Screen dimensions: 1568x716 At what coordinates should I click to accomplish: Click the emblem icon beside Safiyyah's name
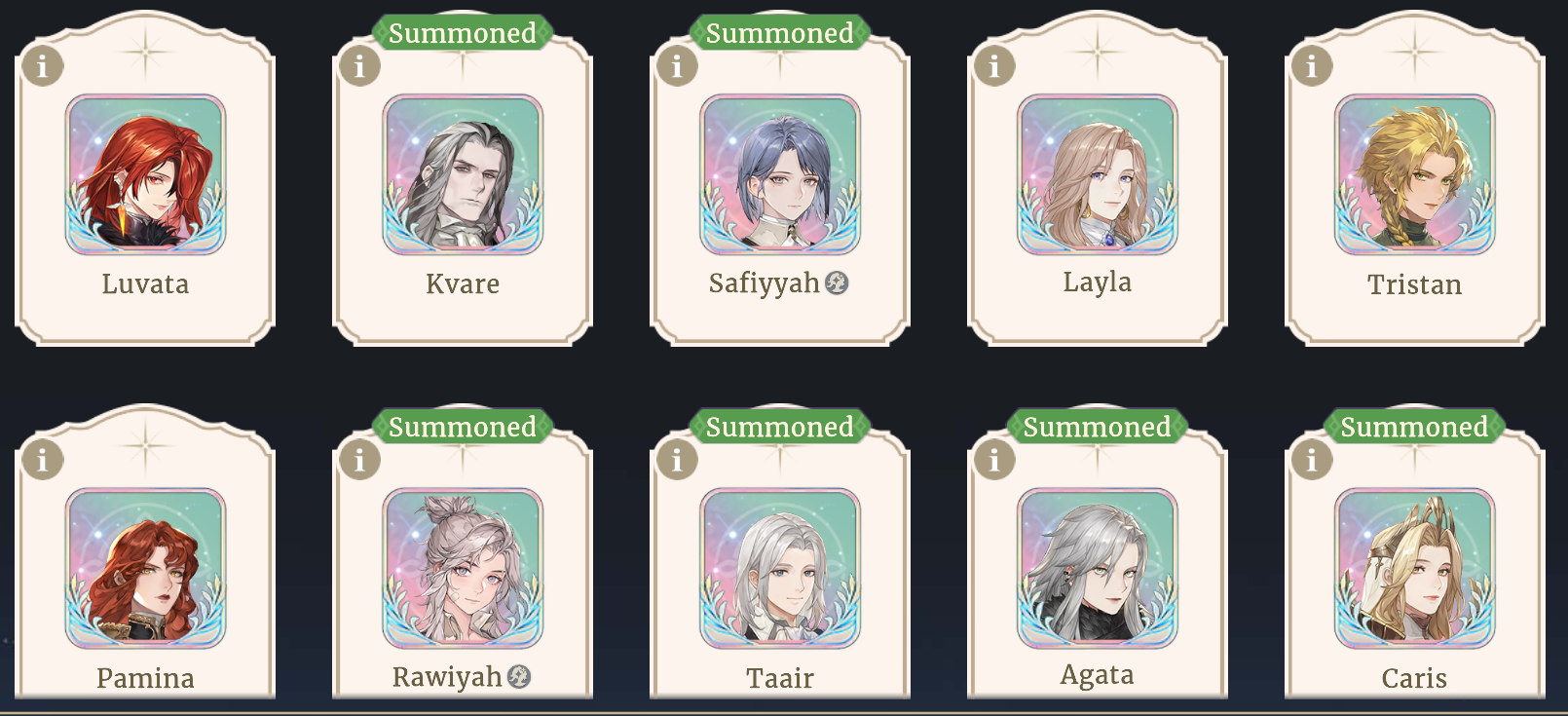[837, 283]
